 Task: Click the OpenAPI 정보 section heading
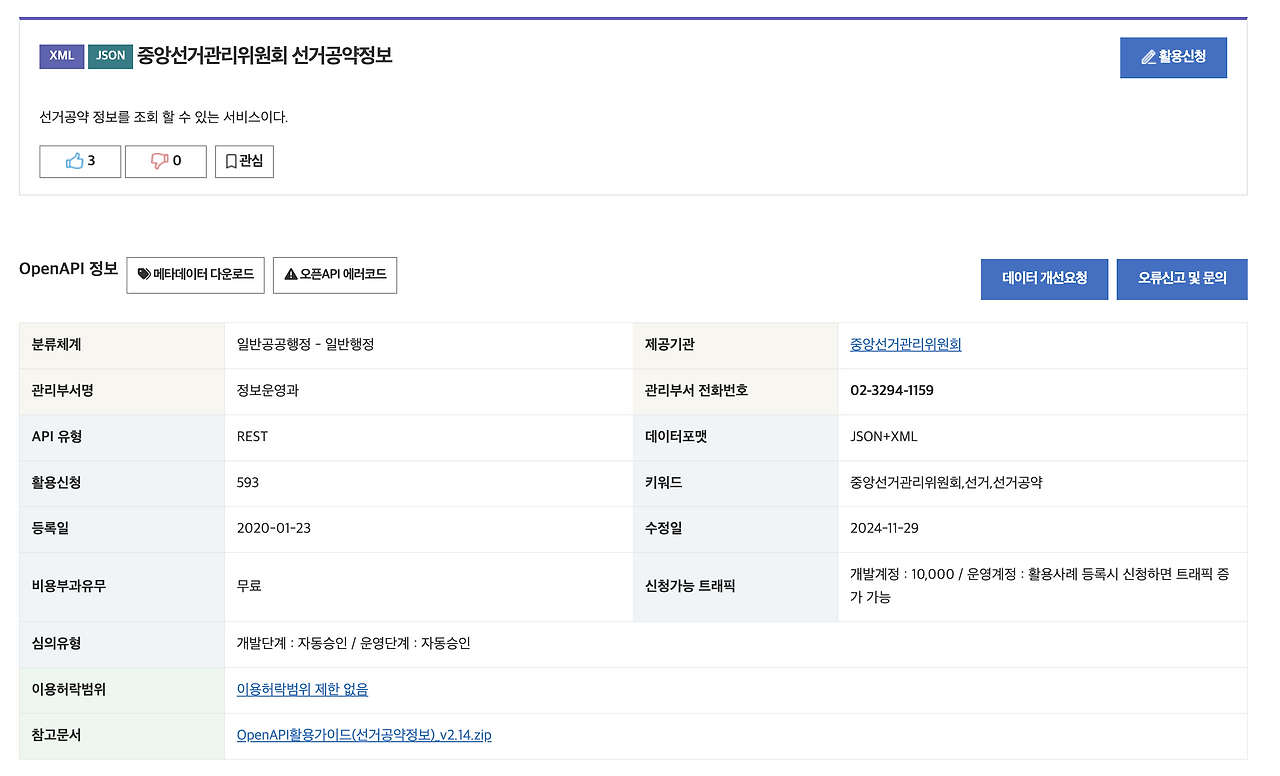[67, 269]
